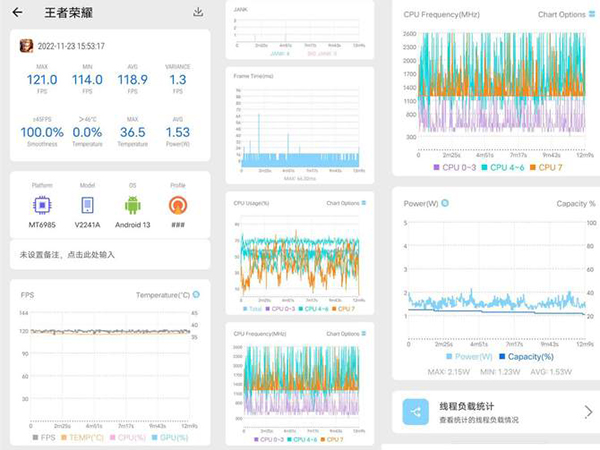The height and width of the screenshot is (450, 600).
Task: Click the V2241A phone model icon
Action: [87, 204]
